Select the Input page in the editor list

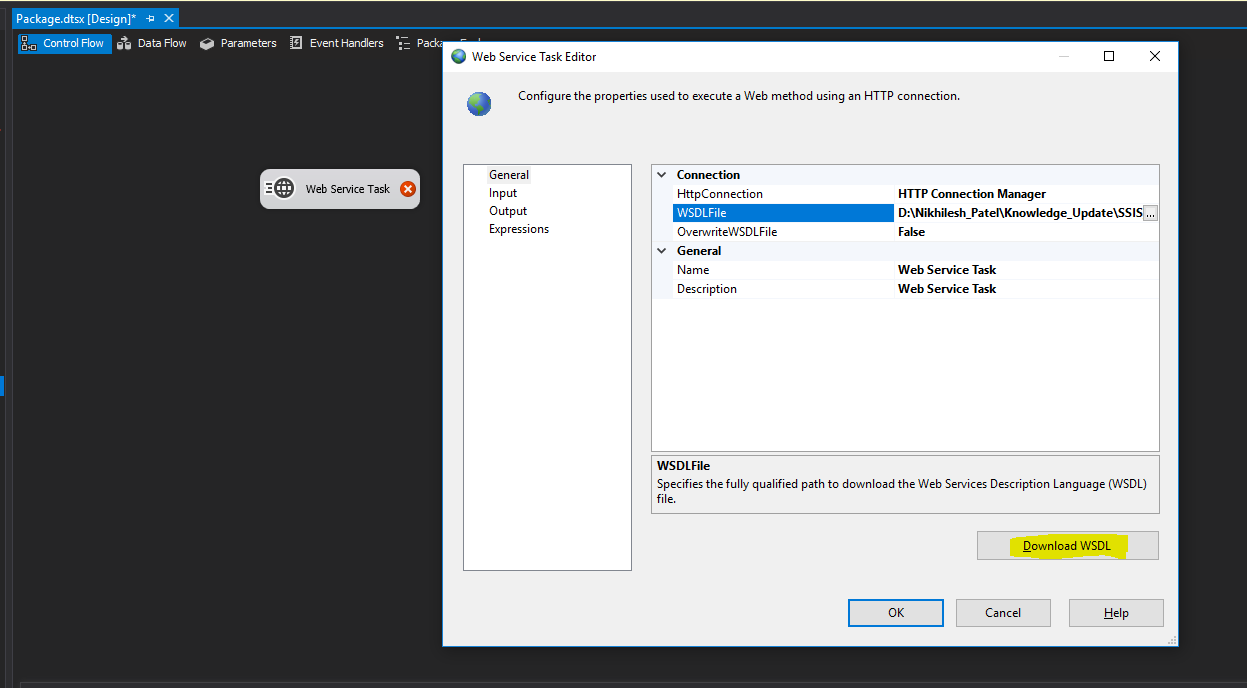(x=503, y=193)
